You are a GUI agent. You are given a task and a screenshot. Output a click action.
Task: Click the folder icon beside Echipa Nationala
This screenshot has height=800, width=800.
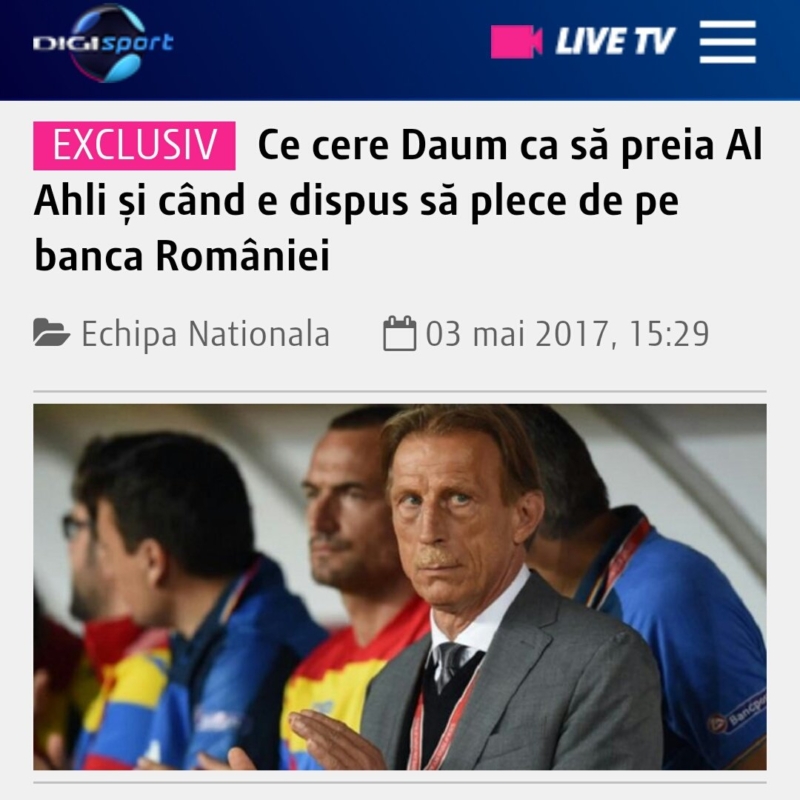pyautogui.click(x=51, y=333)
